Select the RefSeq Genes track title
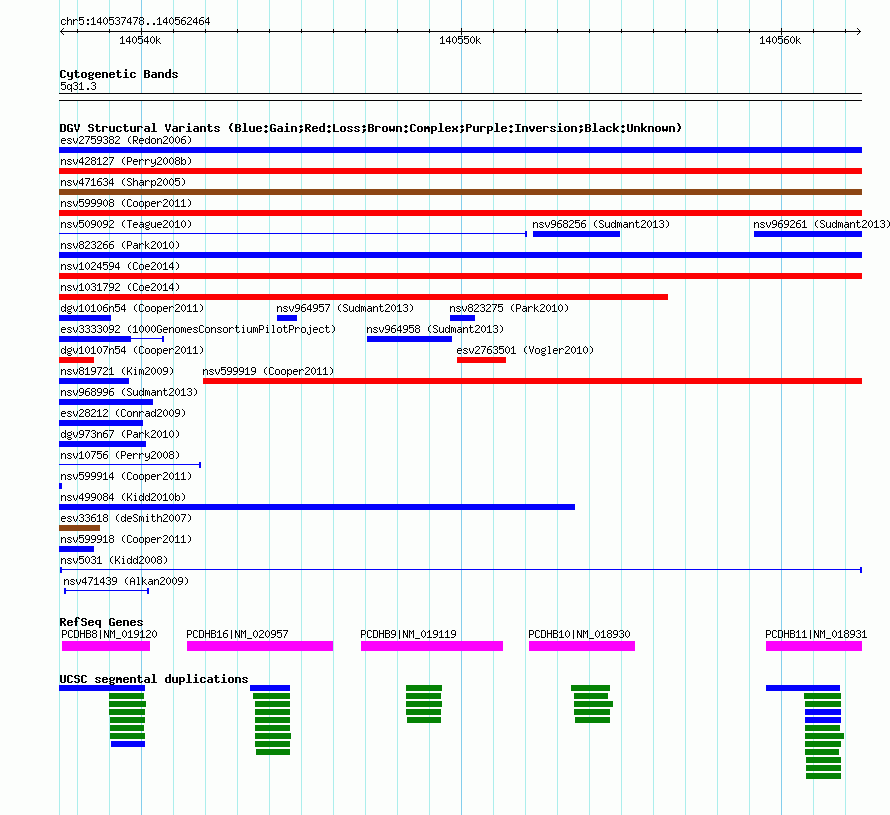 101,622
